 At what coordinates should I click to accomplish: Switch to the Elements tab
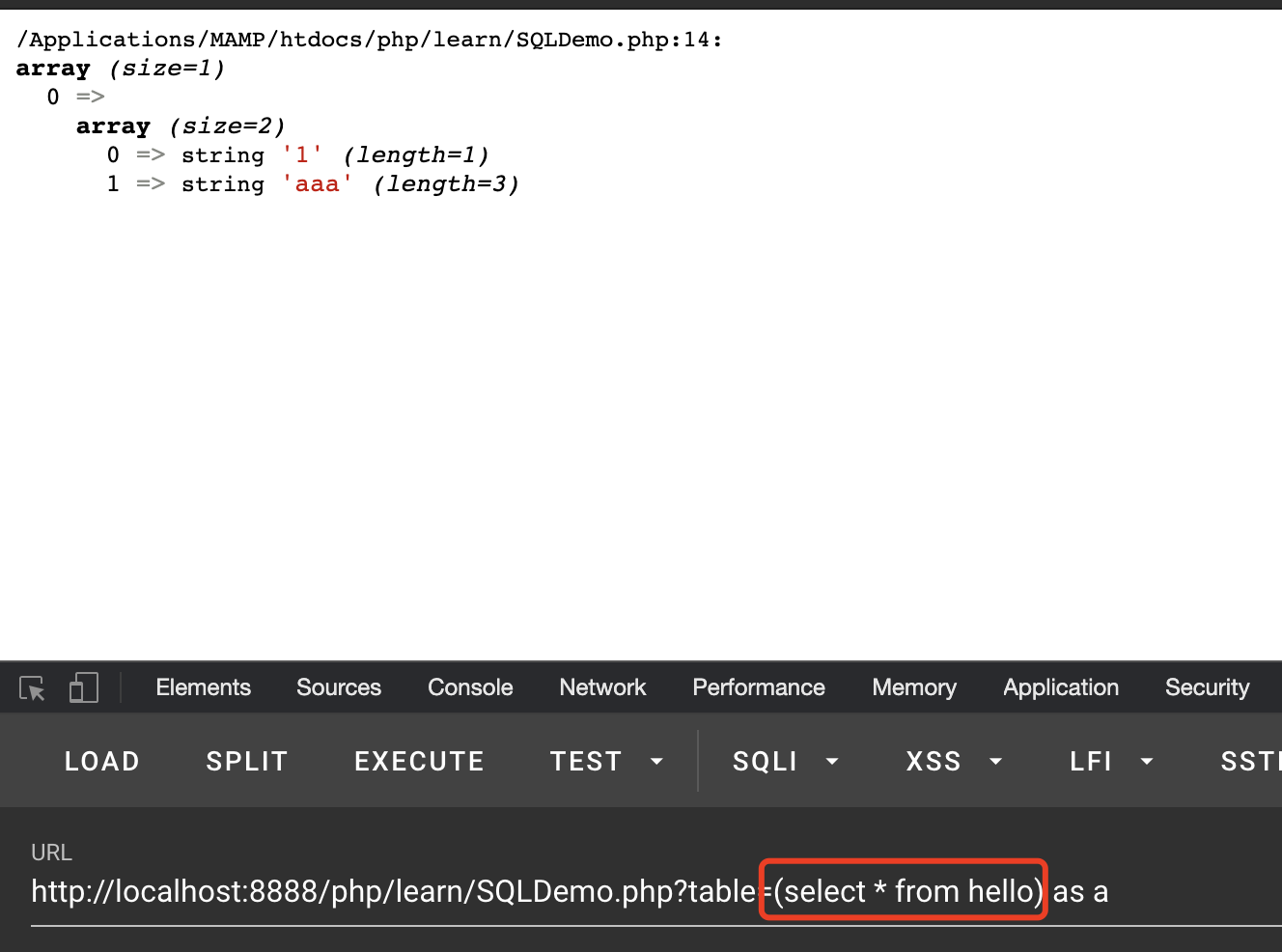click(x=203, y=687)
